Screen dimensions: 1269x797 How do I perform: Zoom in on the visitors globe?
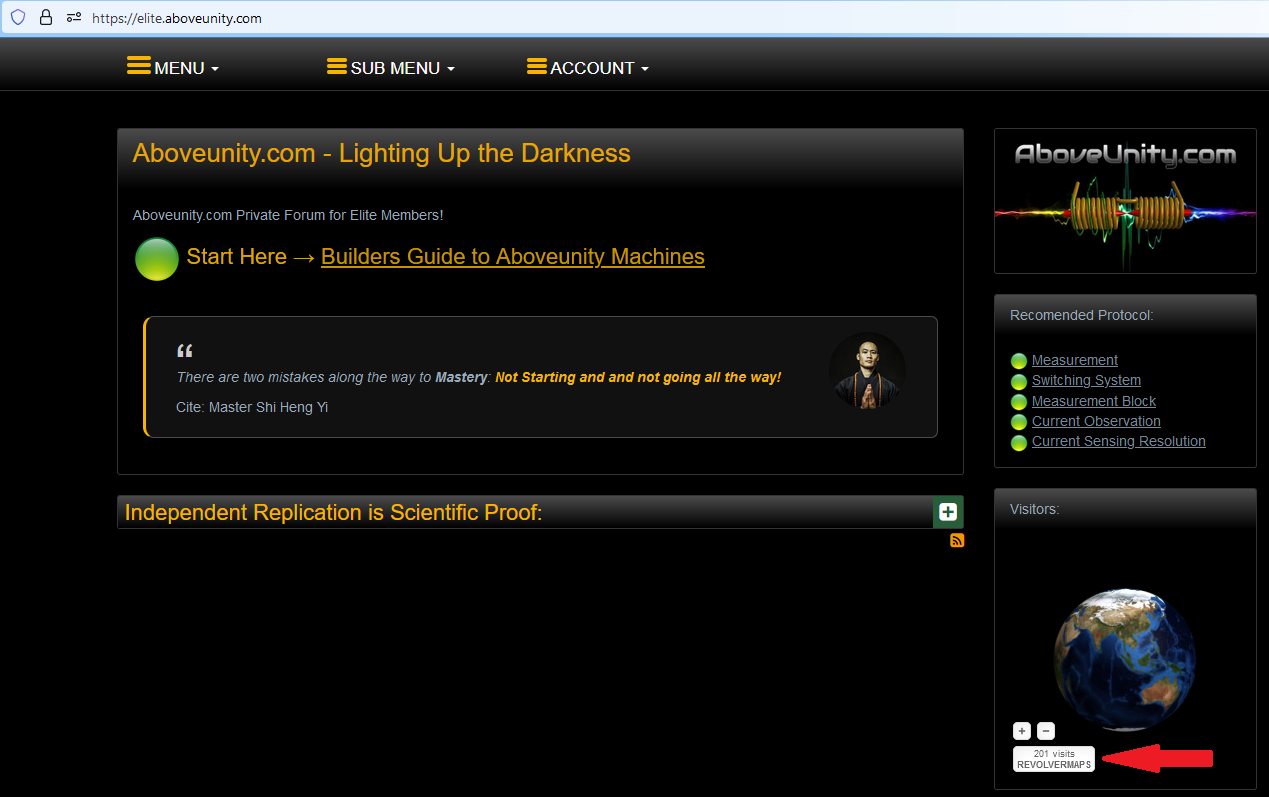click(1022, 731)
